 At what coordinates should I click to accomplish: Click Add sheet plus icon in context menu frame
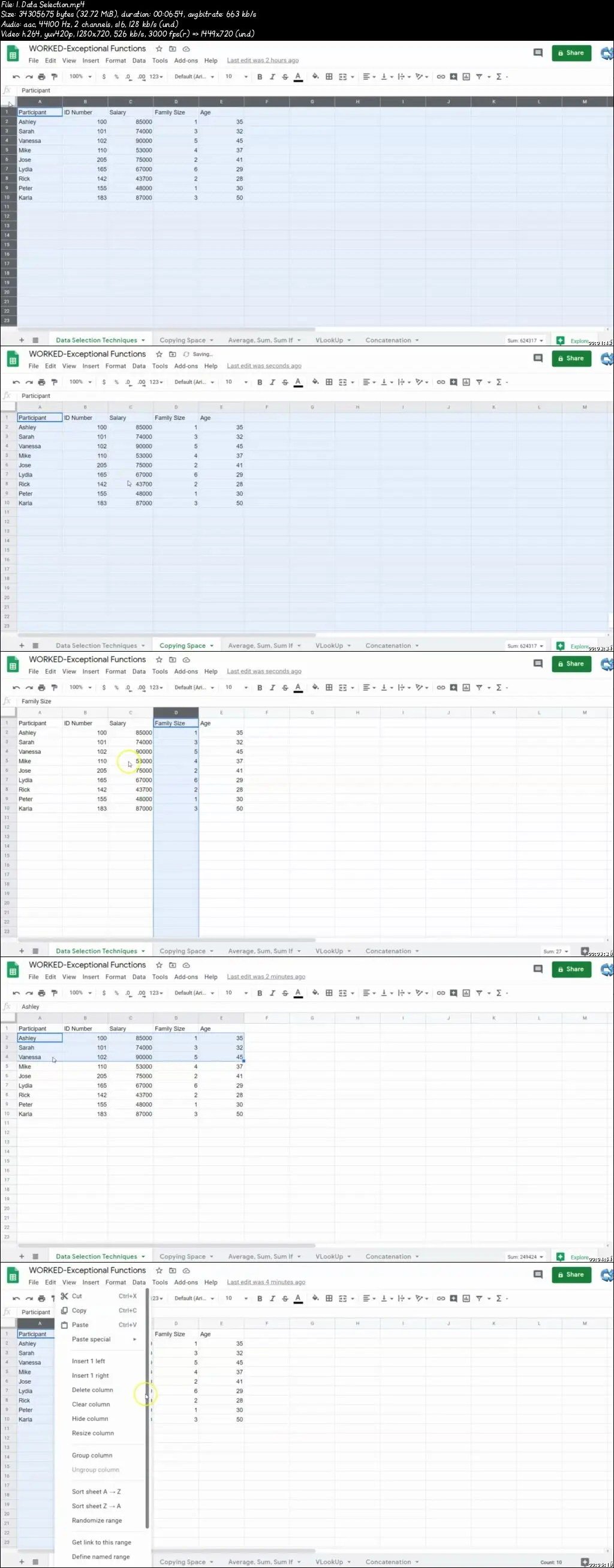pyautogui.click(x=22, y=1562)
